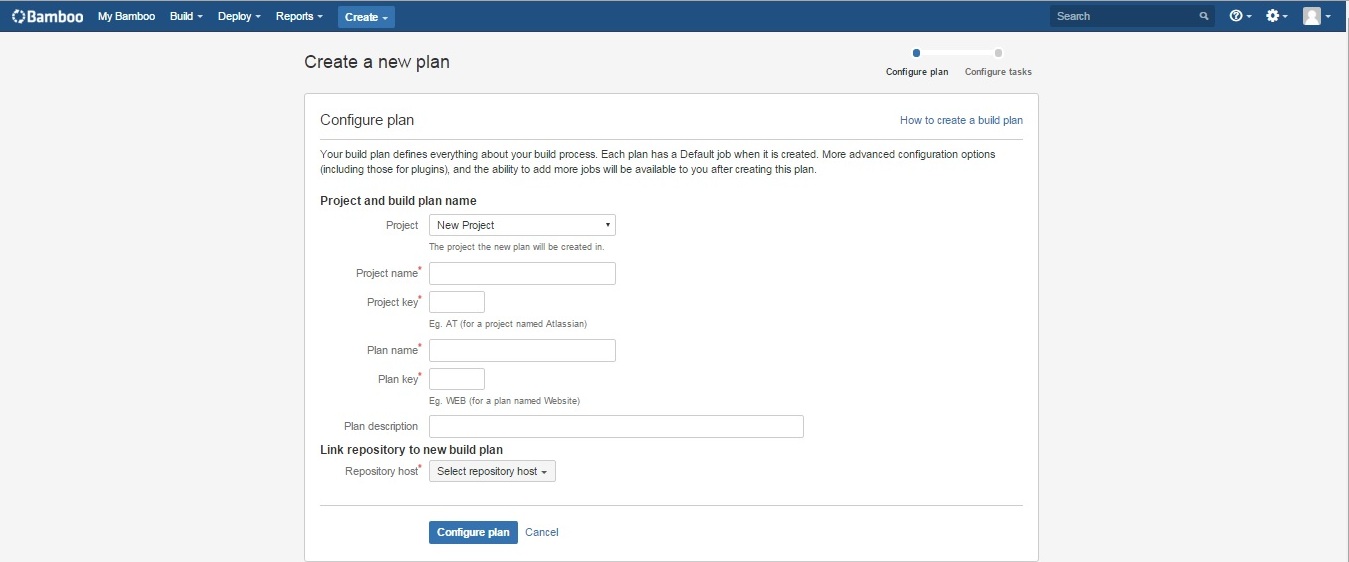Open the Create dropdown button
Viewport: 1349px width, 562px height.
click(x=366, y=17)
